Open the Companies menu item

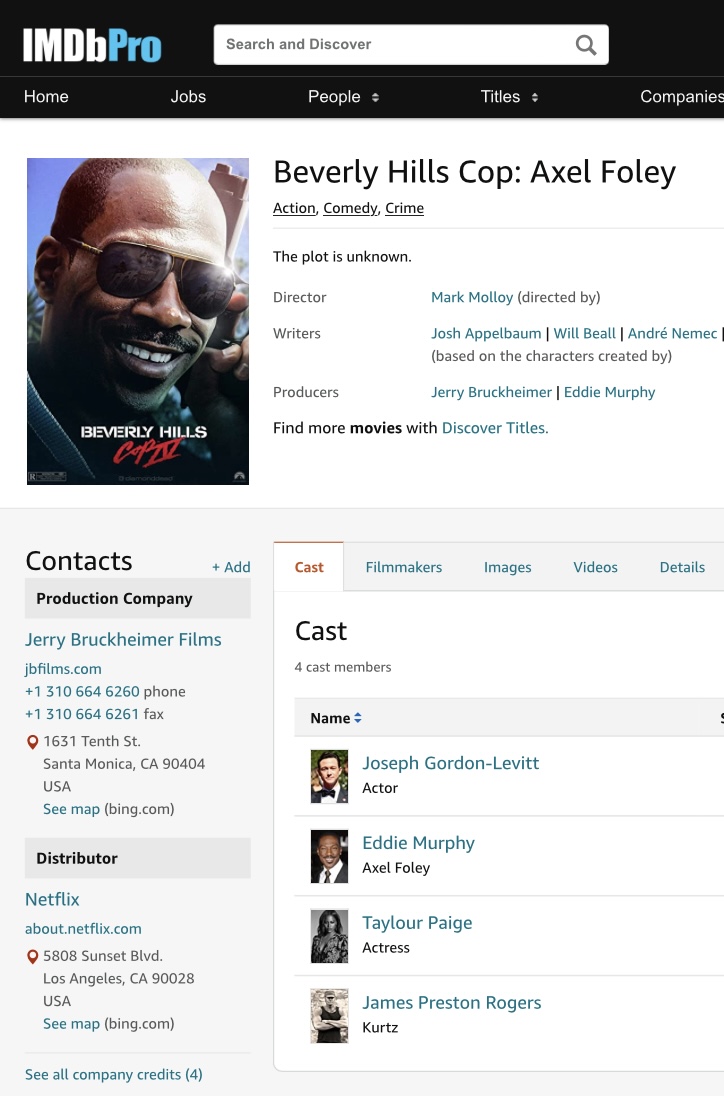coord(681,96)
